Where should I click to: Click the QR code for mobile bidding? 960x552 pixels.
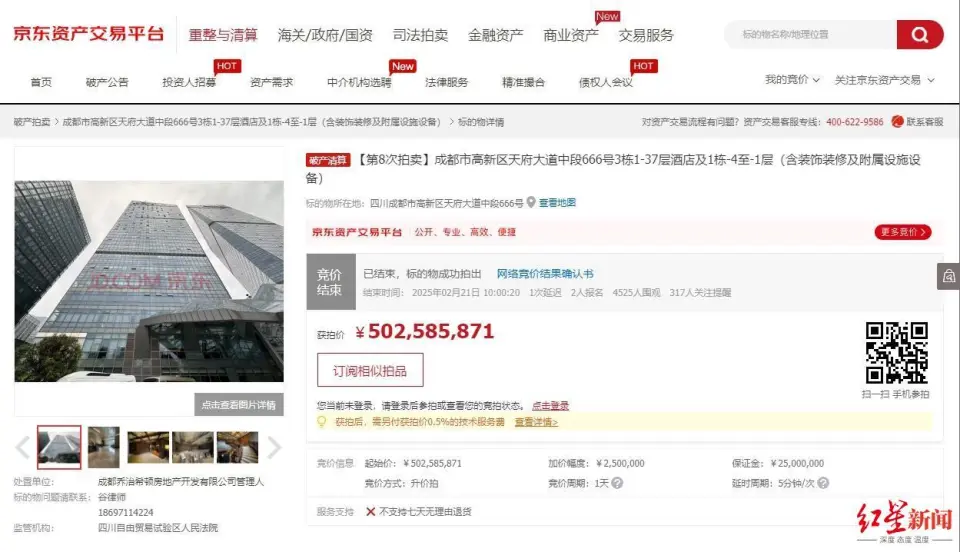coord(895,352)
